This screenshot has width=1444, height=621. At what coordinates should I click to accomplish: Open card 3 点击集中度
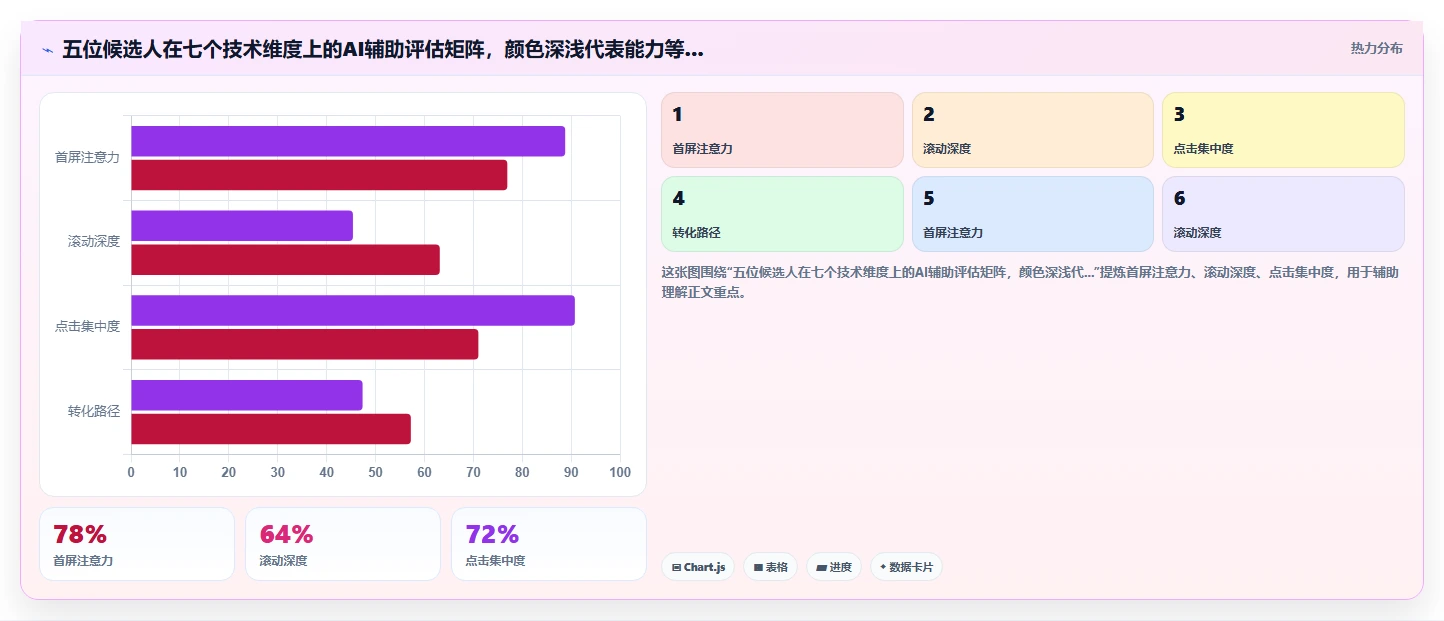coord(1283,130)
